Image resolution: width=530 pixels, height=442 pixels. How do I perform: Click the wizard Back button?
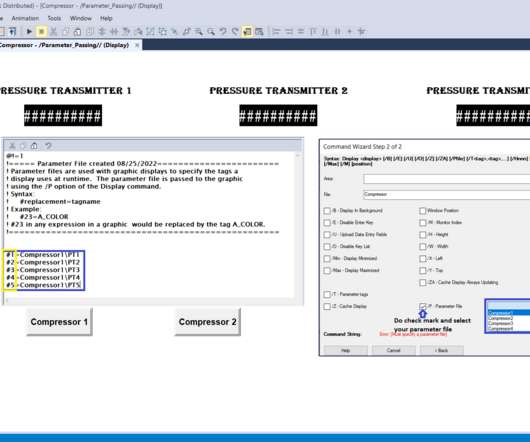(442, 350)
